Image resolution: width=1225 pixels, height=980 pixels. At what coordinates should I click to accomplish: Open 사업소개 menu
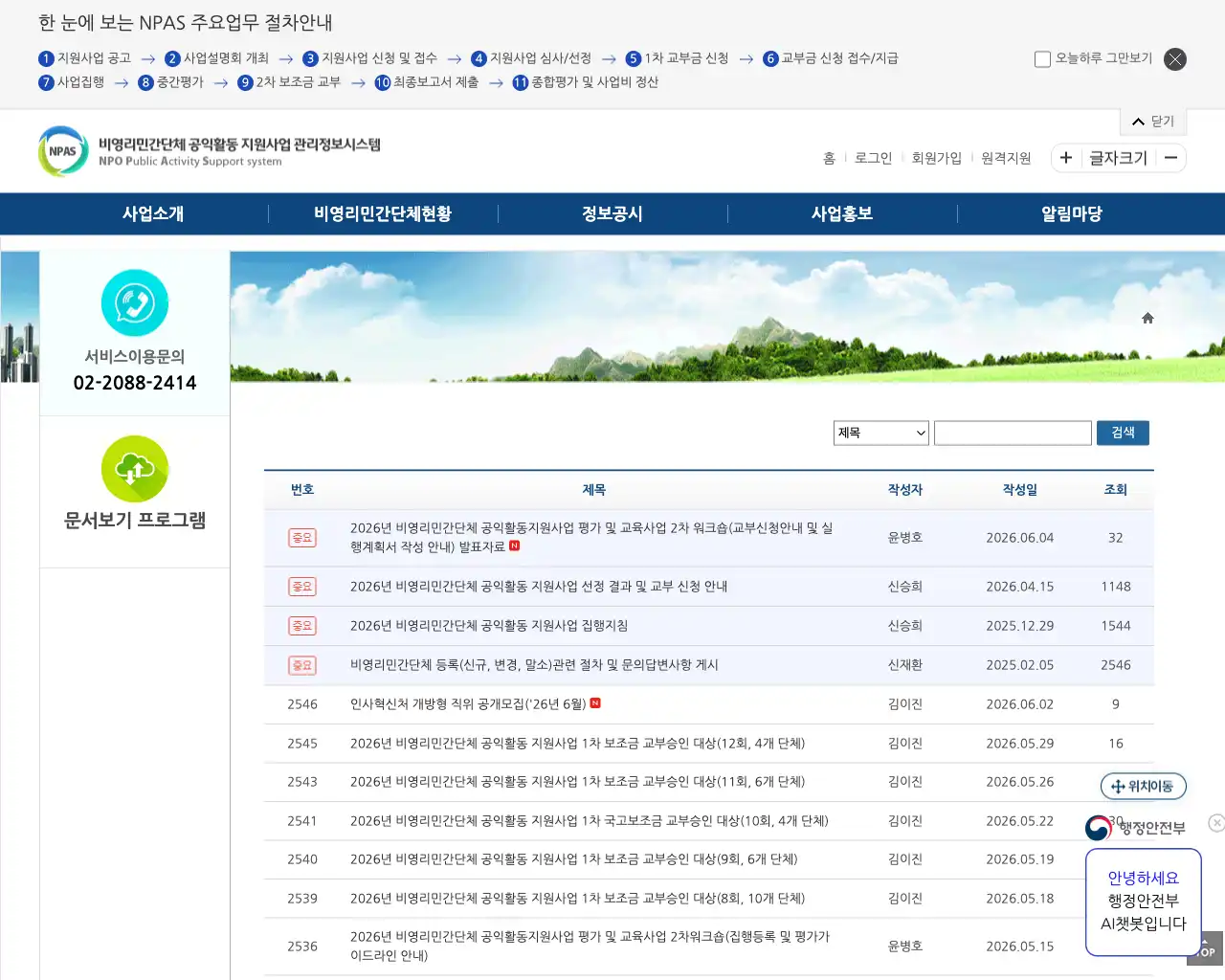point(153,214)
